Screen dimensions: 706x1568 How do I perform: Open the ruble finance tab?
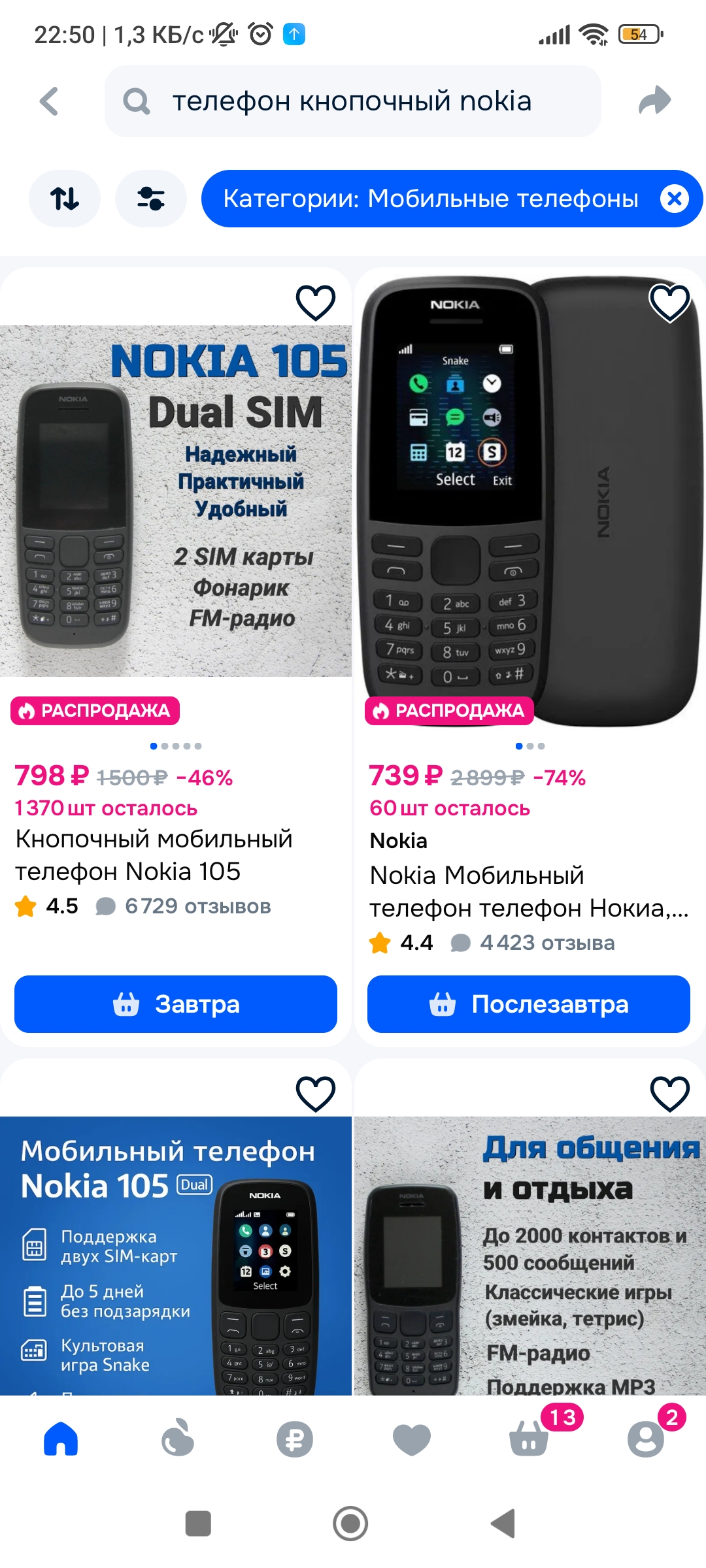pos(295,1439)
